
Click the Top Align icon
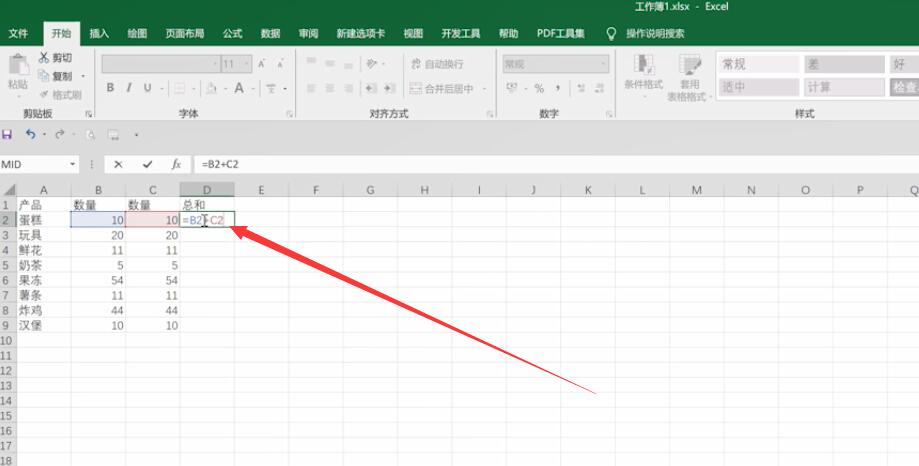(311, 63)
